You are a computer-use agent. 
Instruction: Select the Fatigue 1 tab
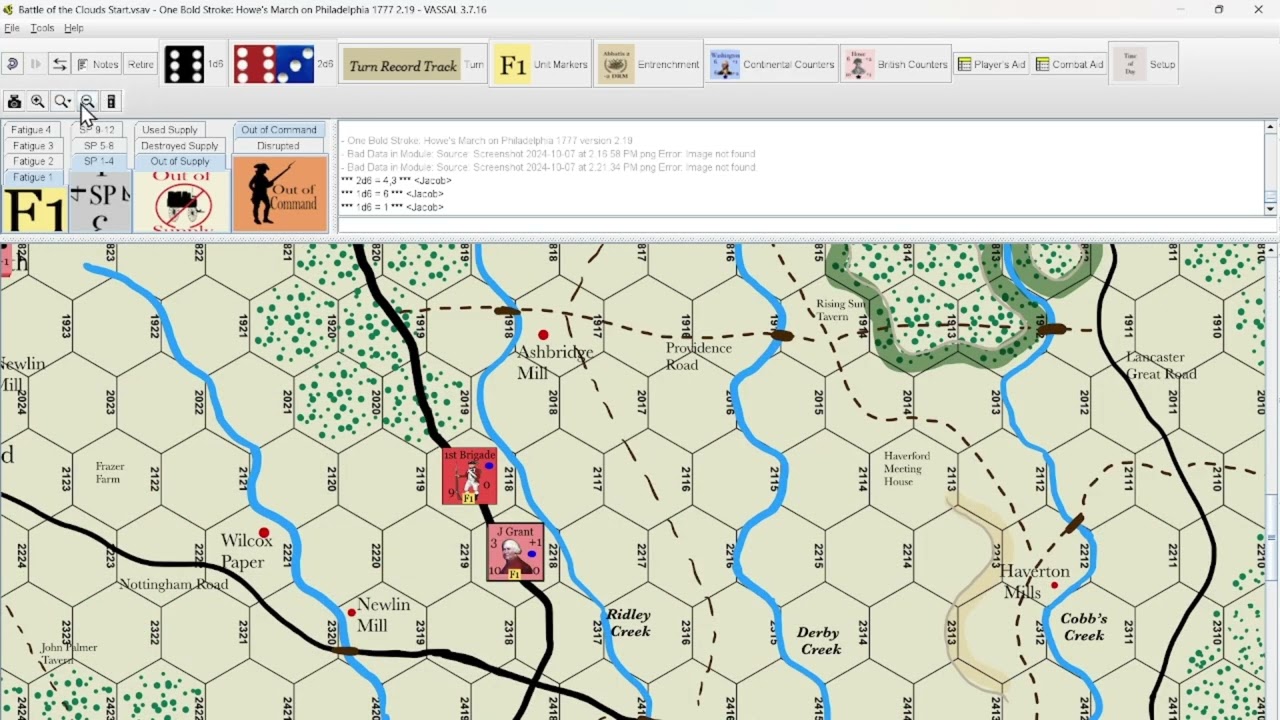pos(32,177)
